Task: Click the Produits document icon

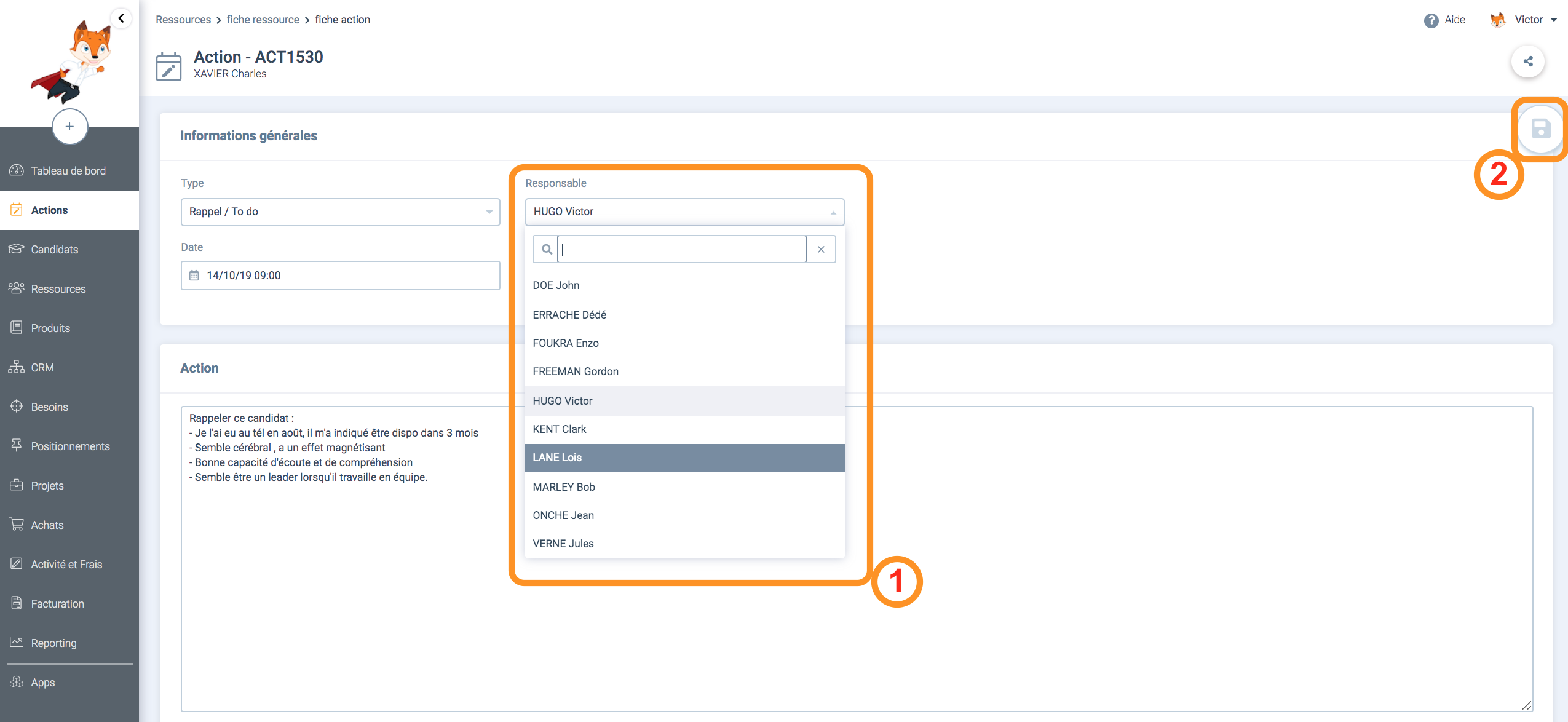Action: (17, 328)
